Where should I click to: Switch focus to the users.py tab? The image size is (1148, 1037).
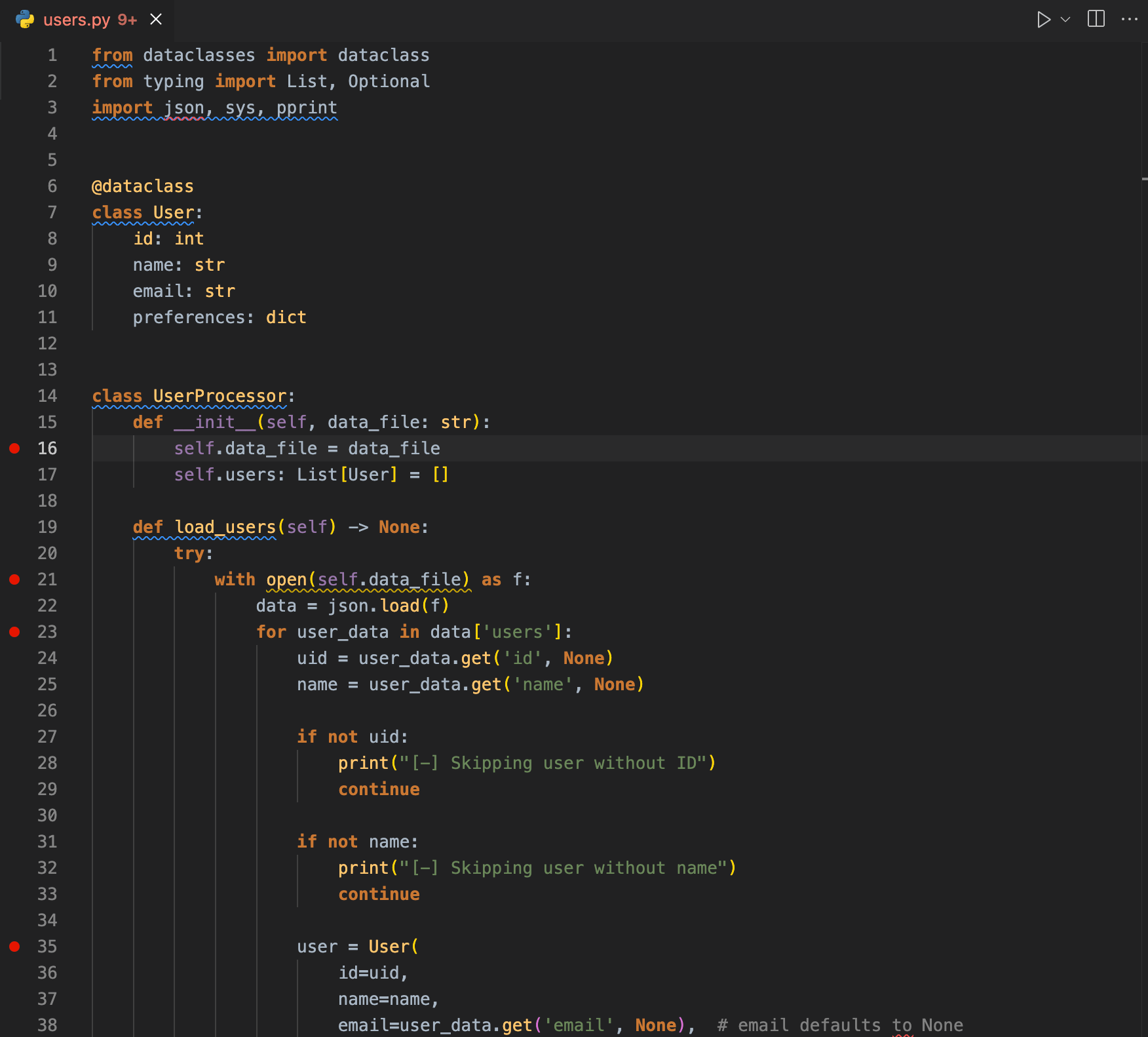[x=77, y=19]
